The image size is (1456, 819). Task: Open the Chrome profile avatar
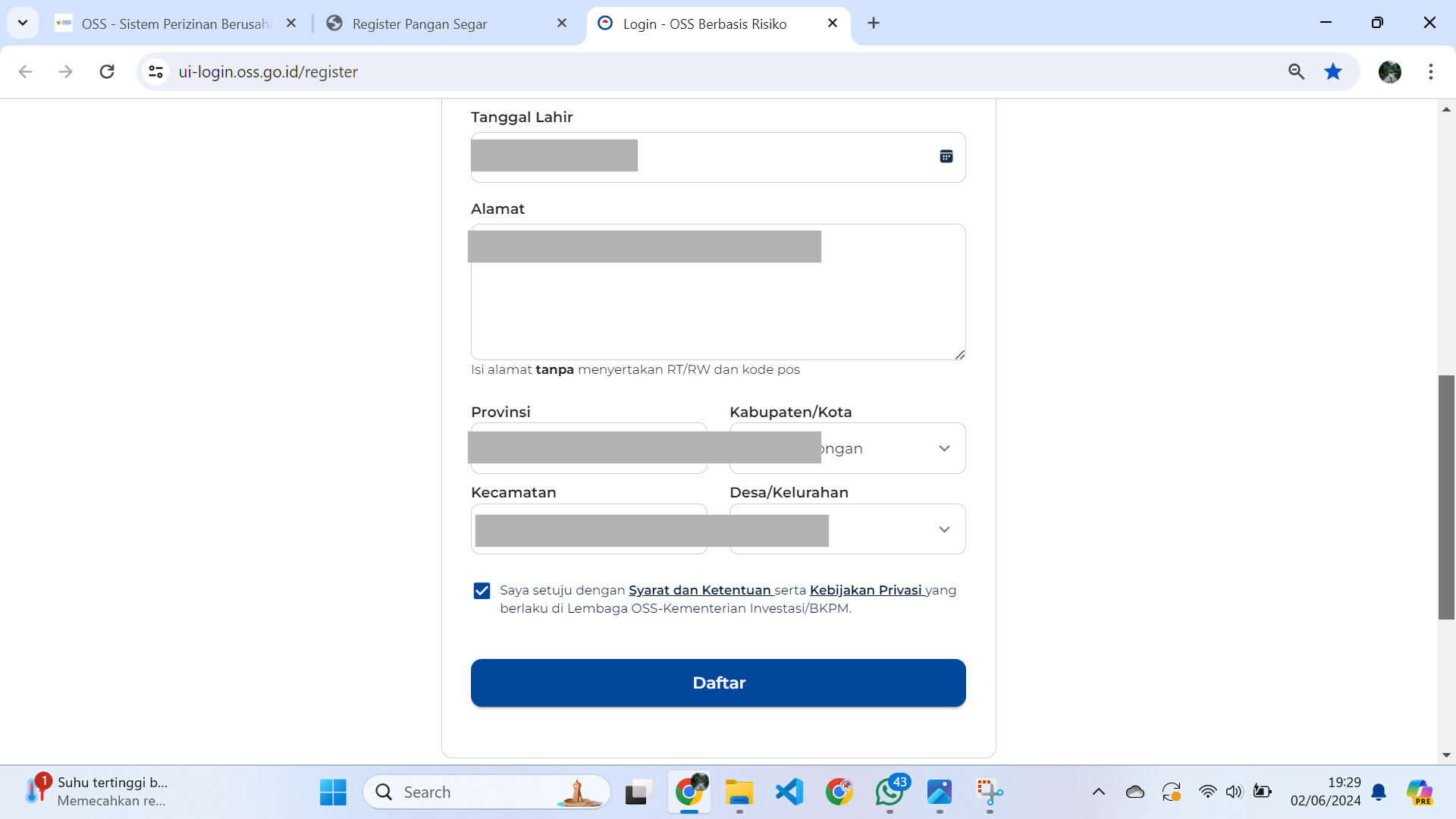coord(1390,71)
